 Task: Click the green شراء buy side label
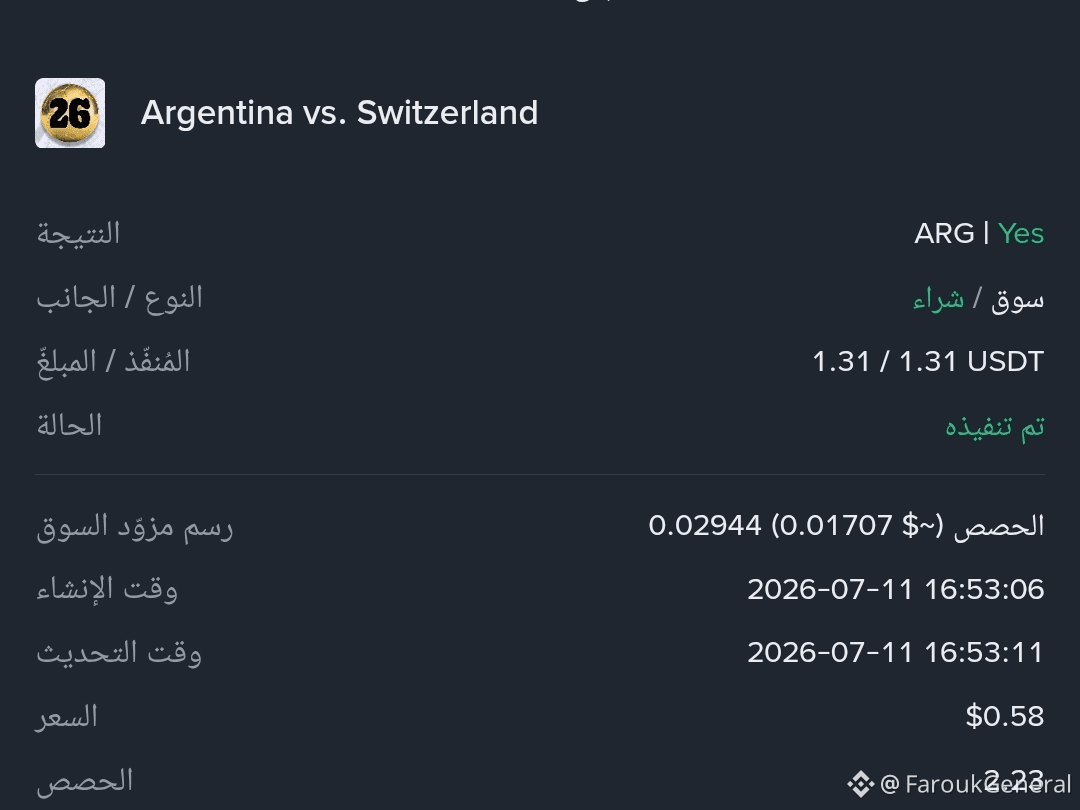coord(938,299)
